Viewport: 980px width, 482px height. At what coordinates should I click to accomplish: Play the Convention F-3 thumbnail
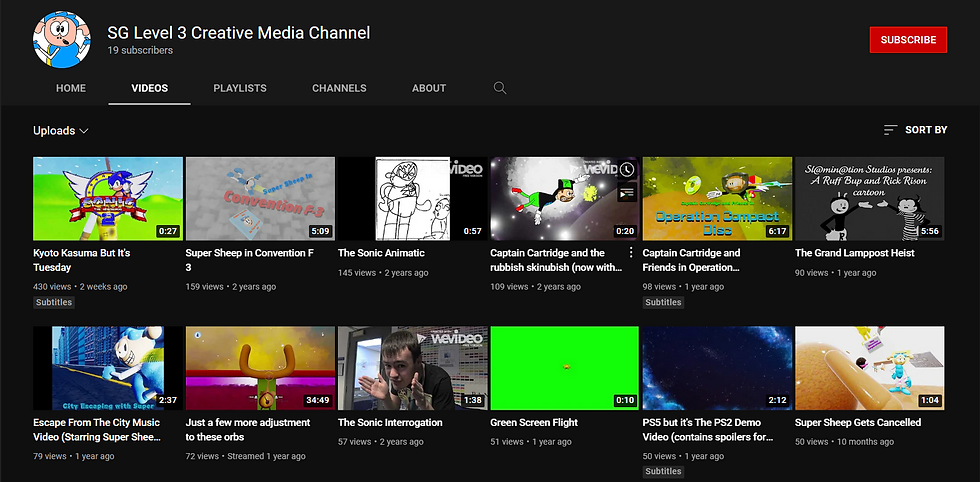tap(260, 199)
